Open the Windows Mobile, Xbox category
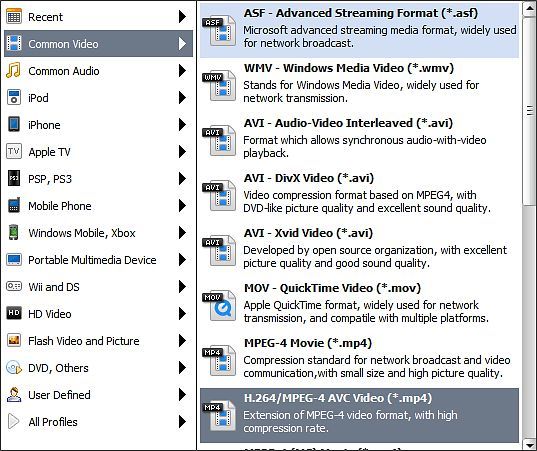 (x=99, y=233)
